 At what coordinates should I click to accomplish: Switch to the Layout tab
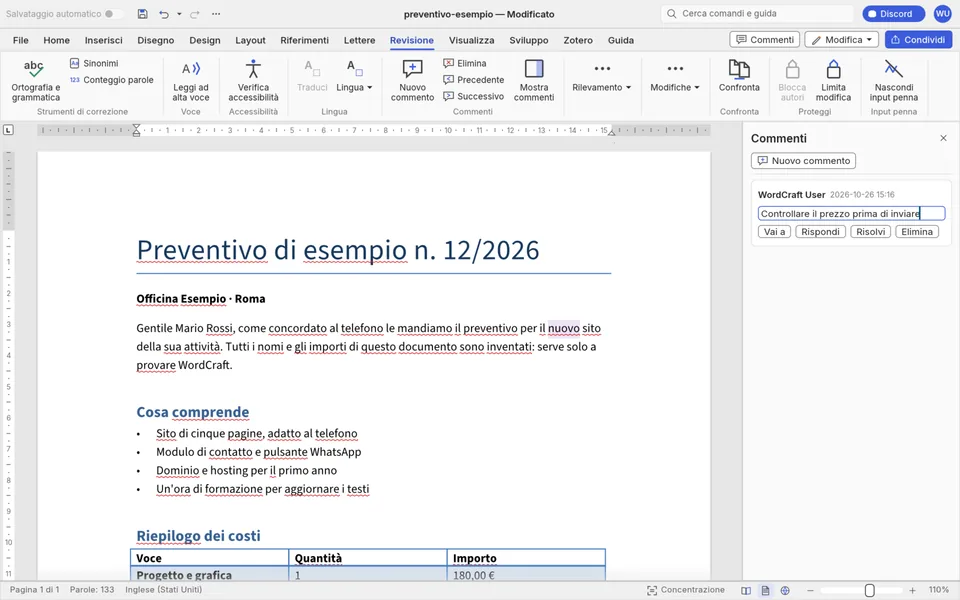pos(250,40)
